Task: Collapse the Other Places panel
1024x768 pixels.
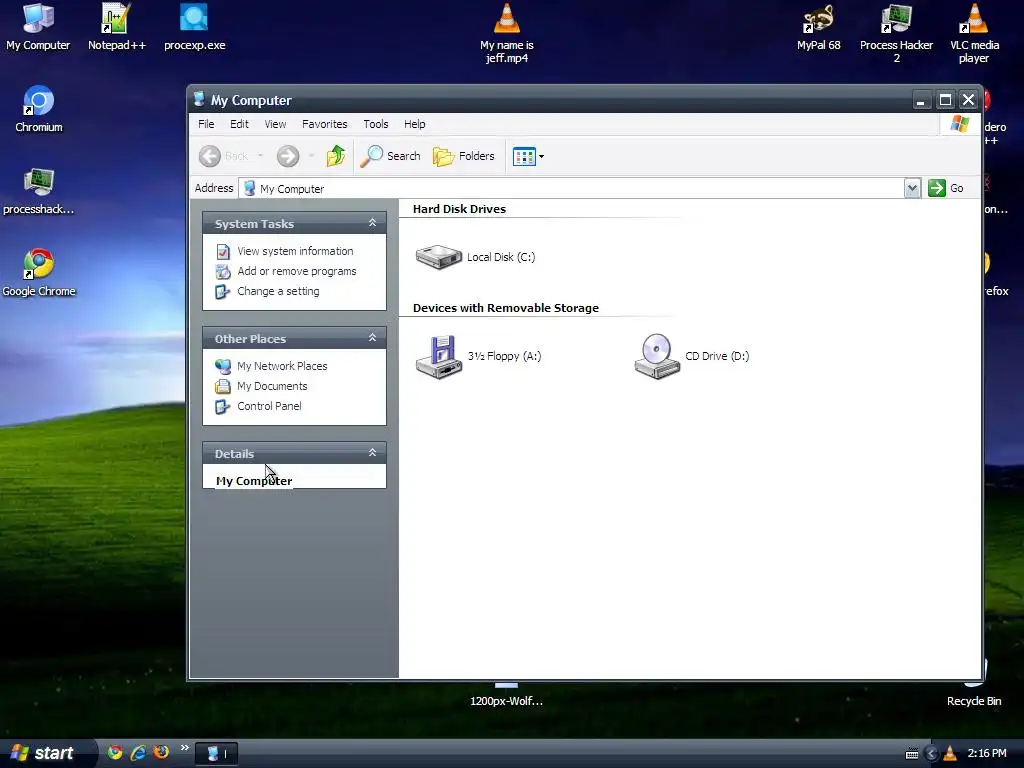Action: click(372, 338)
